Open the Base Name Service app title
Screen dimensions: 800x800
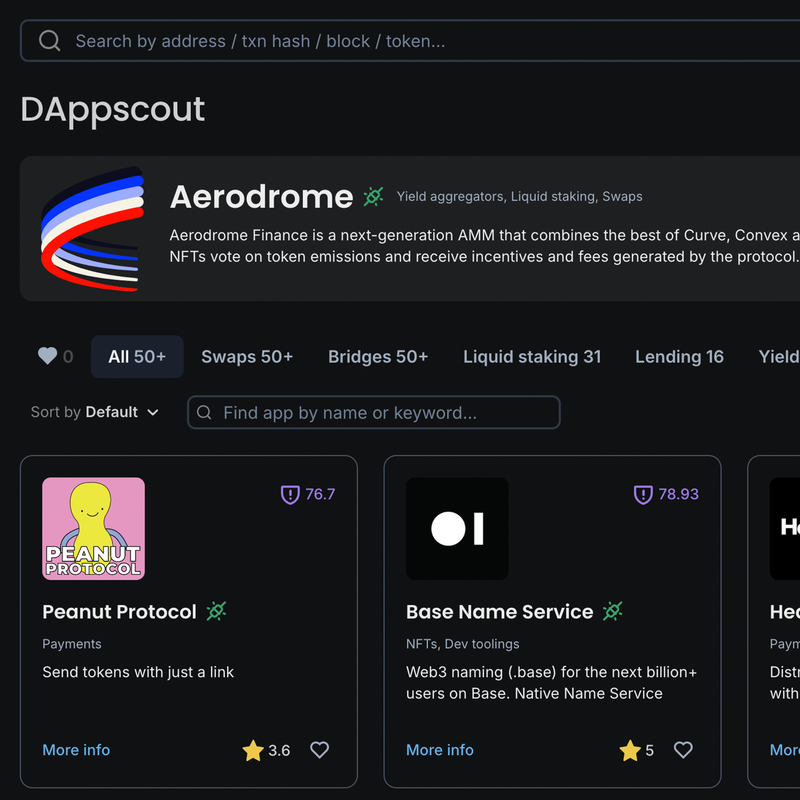click(500, 612)
